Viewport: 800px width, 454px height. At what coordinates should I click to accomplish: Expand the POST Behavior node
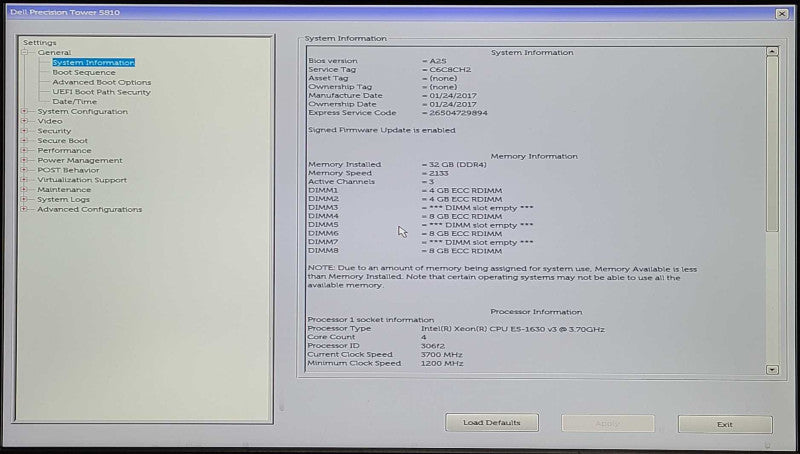[24, 170]
